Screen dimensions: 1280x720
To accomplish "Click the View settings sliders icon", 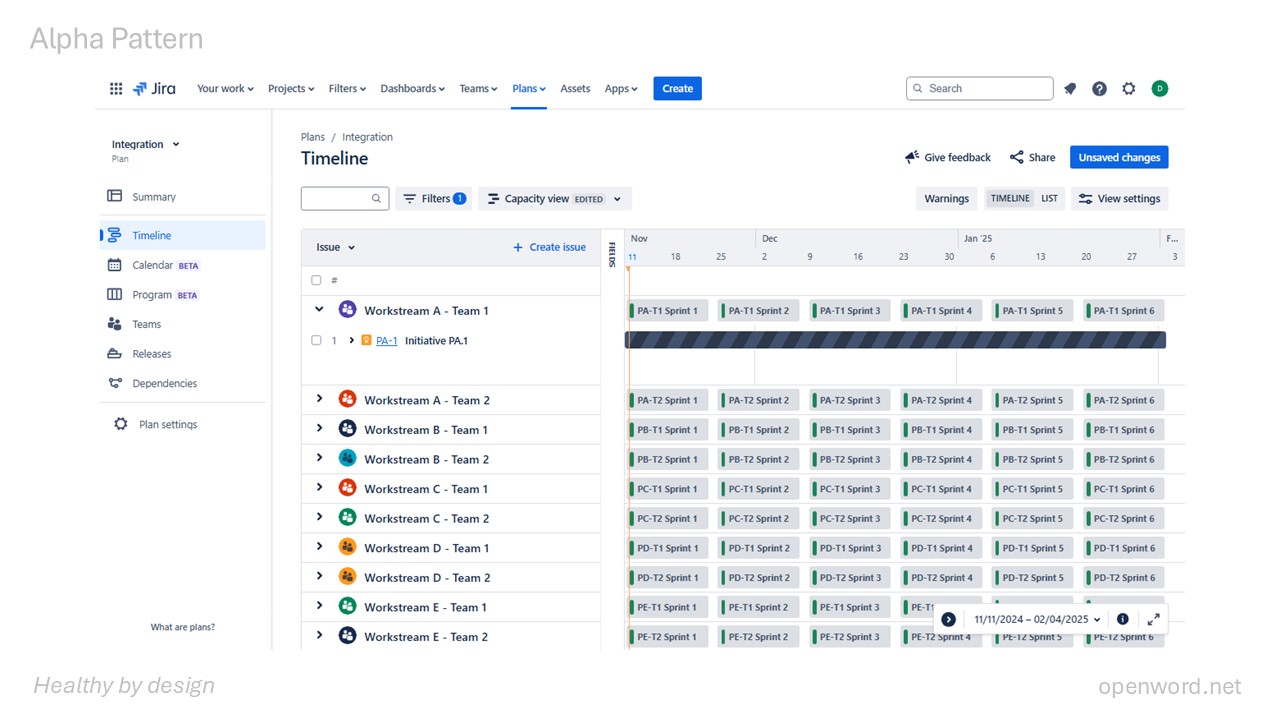I will click(x=1085, y=198).
